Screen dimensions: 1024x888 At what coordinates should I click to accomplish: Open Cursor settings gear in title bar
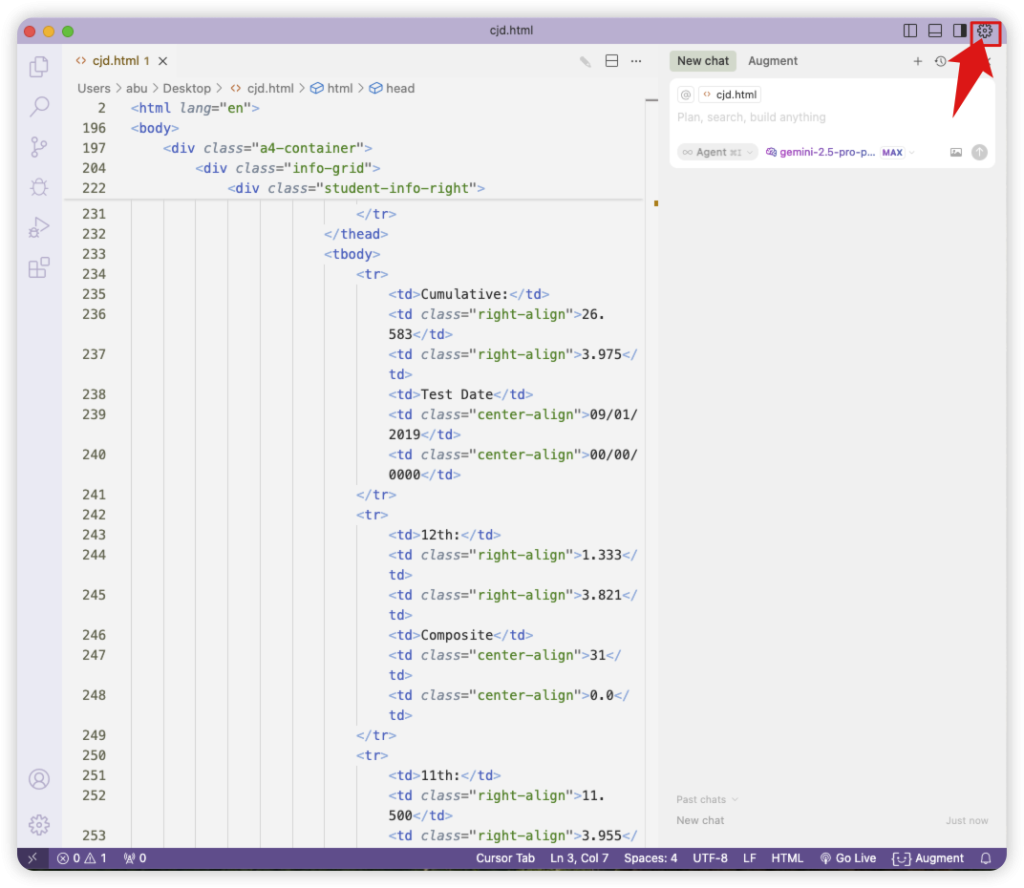985,31
